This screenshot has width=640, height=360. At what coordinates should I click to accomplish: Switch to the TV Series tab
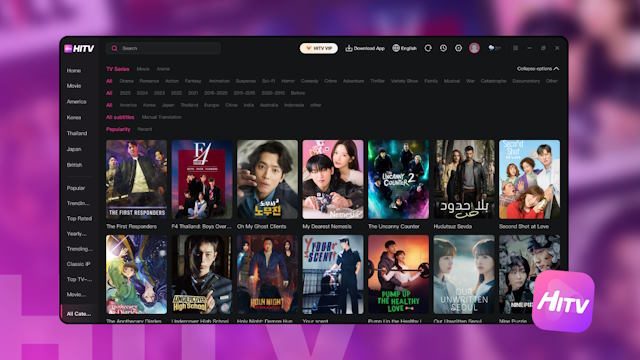pos(118,69)
